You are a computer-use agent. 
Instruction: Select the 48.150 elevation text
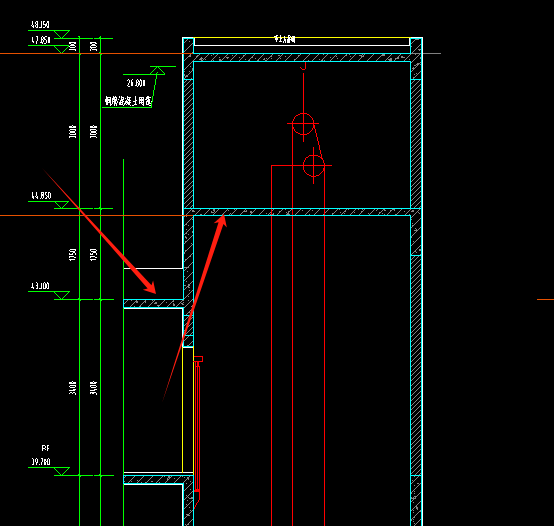pyautogui.click(x=40, y=25)
